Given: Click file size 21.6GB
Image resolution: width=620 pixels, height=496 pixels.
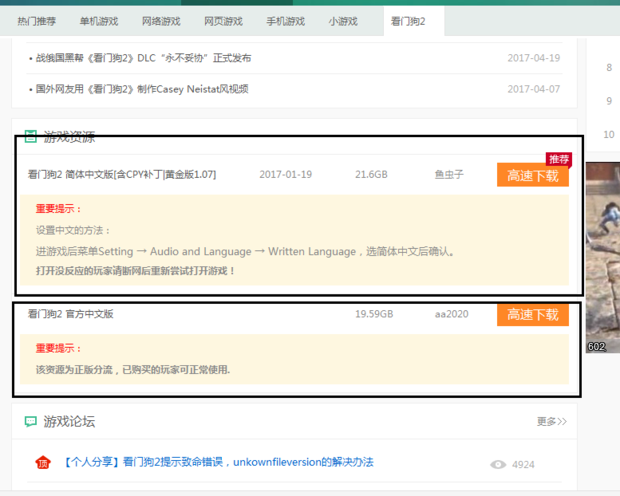Looking at the screenshot, I should (x=371, y=174).
